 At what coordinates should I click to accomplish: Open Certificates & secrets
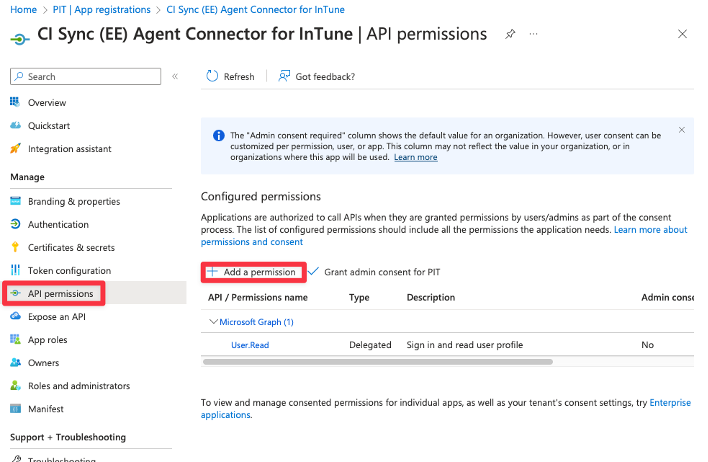(71, 247)
